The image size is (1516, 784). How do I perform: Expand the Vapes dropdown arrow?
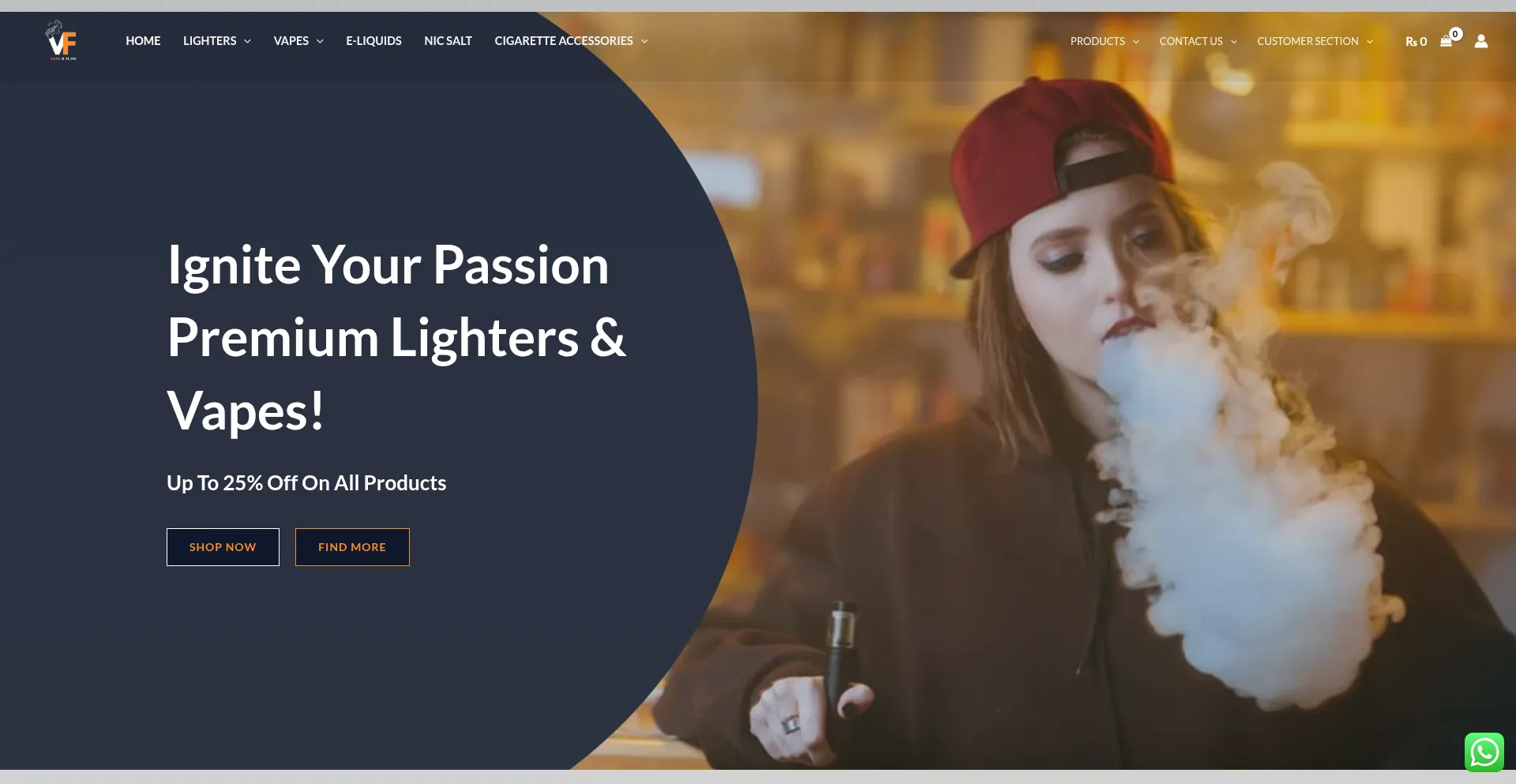[320, 41]
